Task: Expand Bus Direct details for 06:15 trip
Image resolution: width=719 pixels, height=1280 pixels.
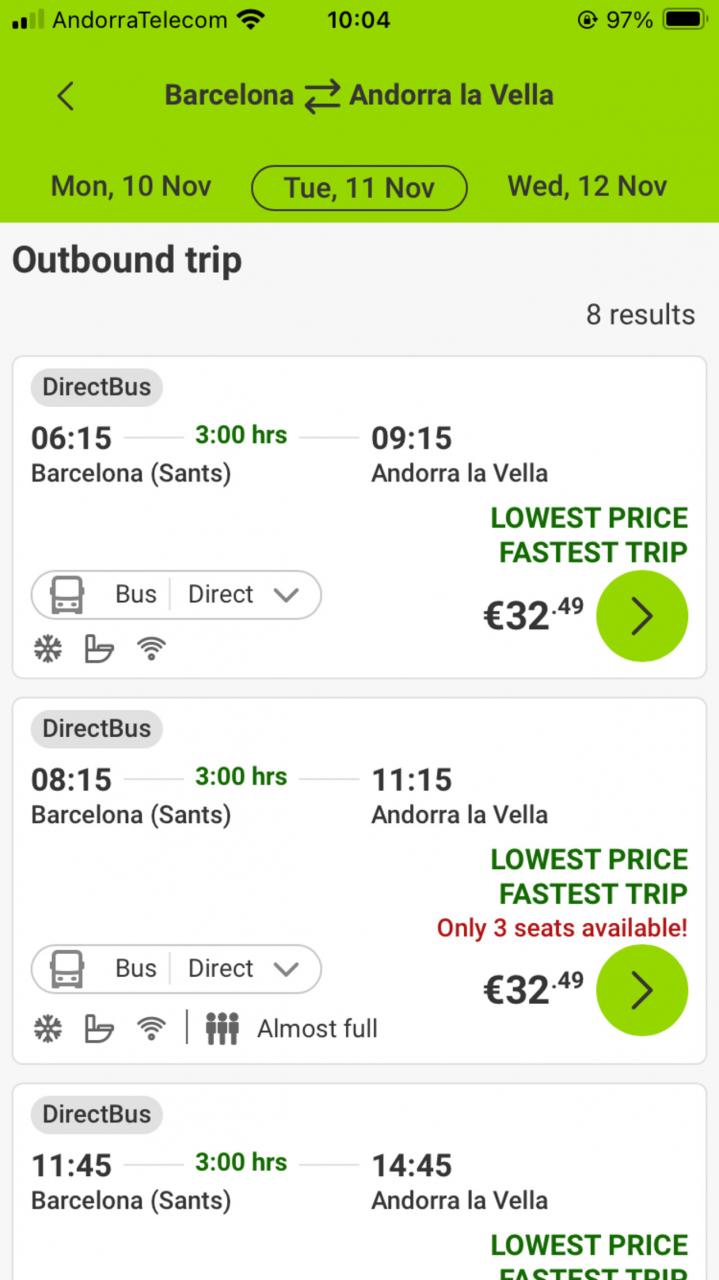Action: point(285,595)
